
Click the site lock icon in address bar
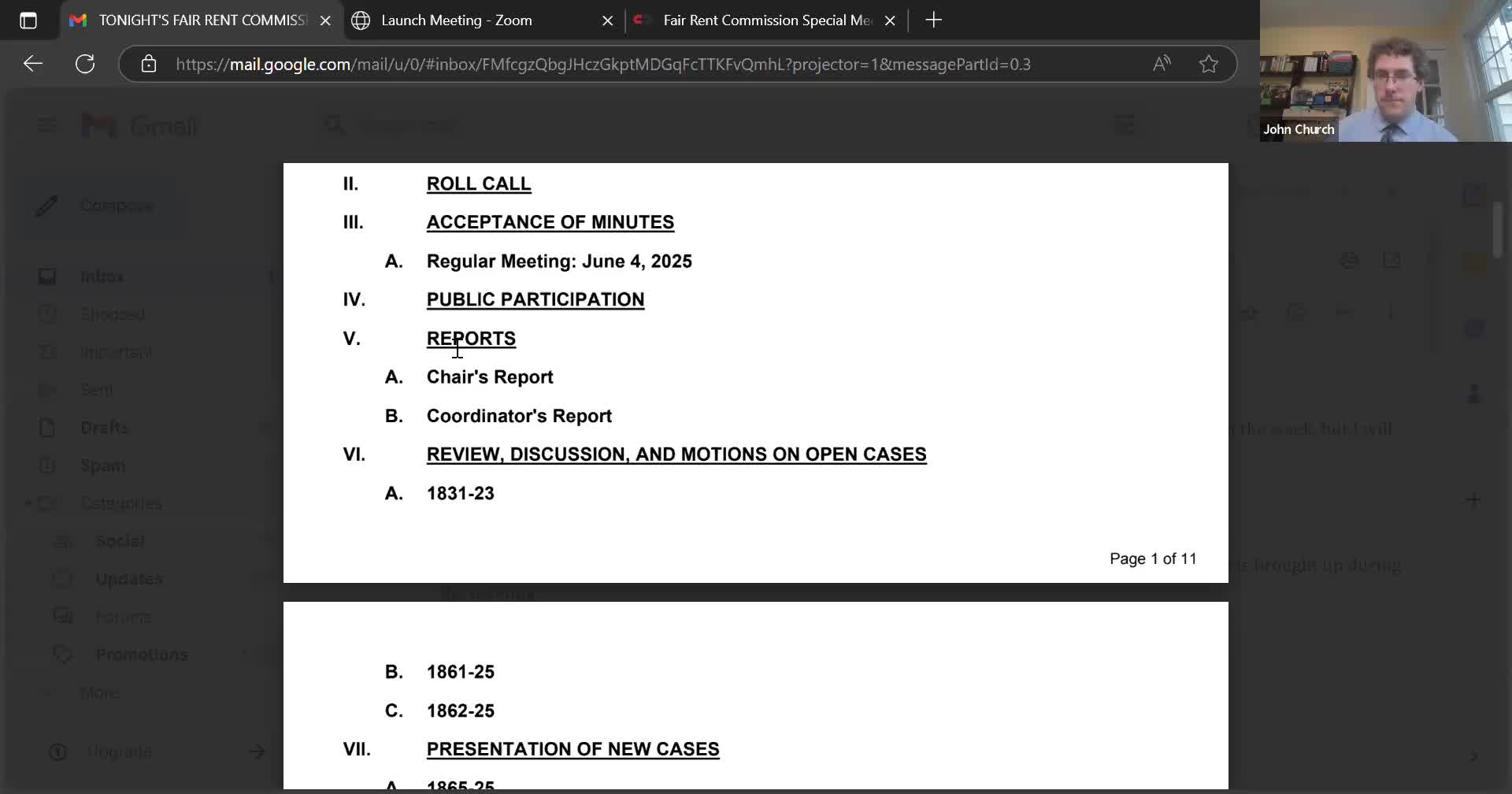tap(149, 64)
